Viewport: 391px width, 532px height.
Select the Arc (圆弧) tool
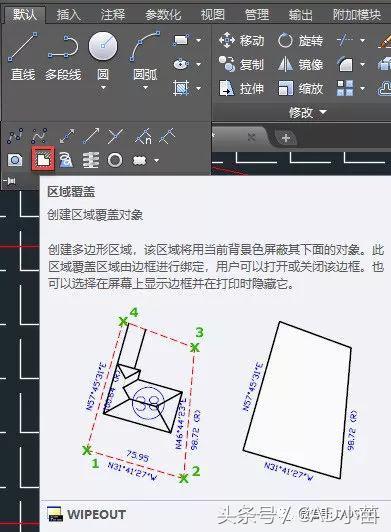click(x=145, y=54)
